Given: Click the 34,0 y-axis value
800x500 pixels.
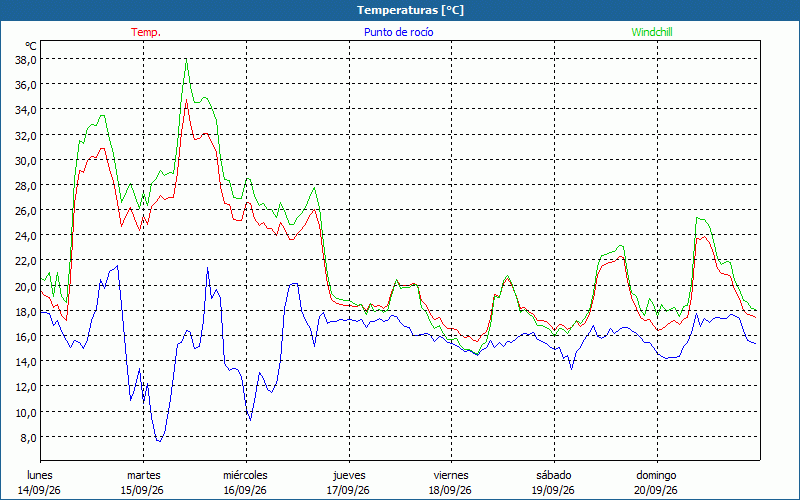Looking at the screenshot, I should tap(26, 110).
